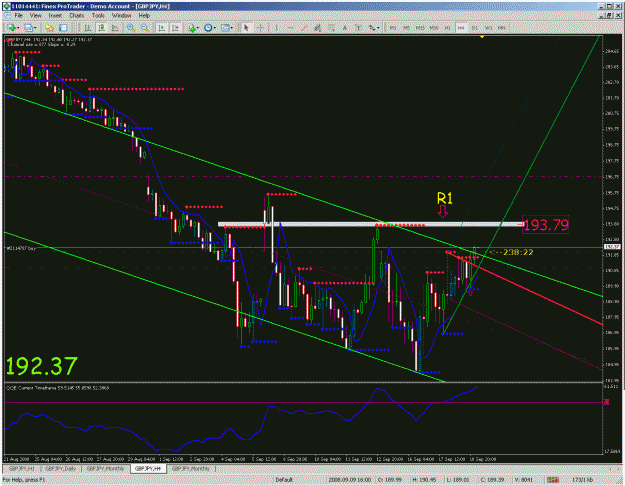
Task: Select the Horizontal Line drawing tool
Action: click(x=291, y=28)
